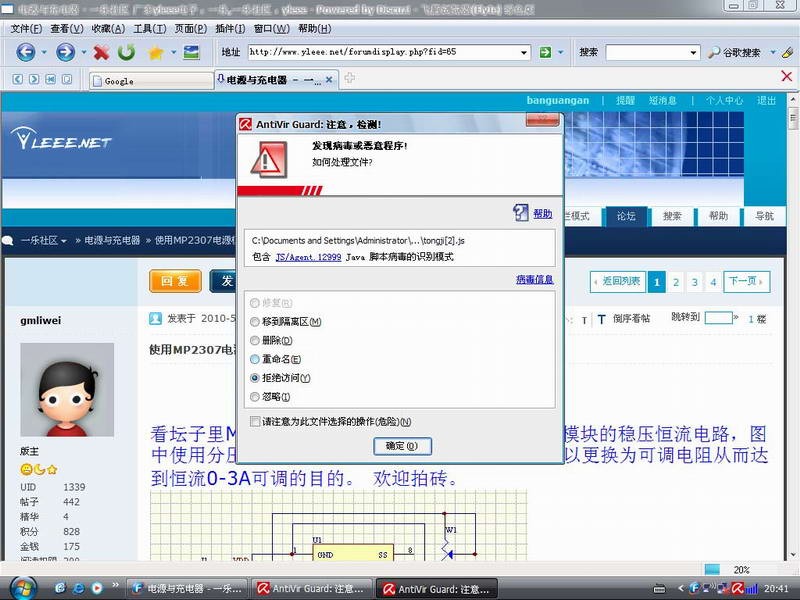800x600 pixels.
Task: Click the 跳转到 page jump input field
Action: 719,317
